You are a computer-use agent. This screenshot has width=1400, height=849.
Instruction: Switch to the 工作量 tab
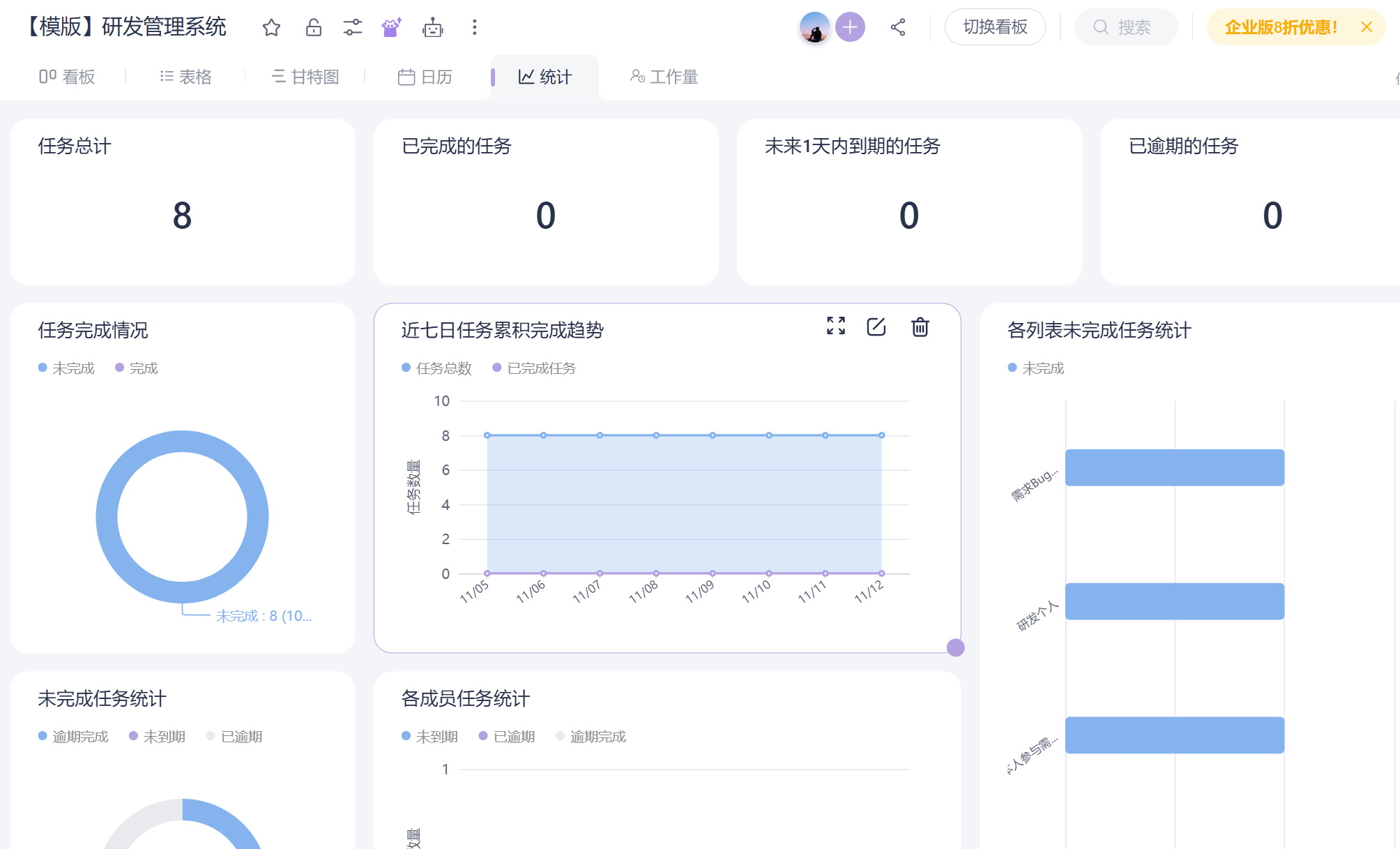(664, 77)
